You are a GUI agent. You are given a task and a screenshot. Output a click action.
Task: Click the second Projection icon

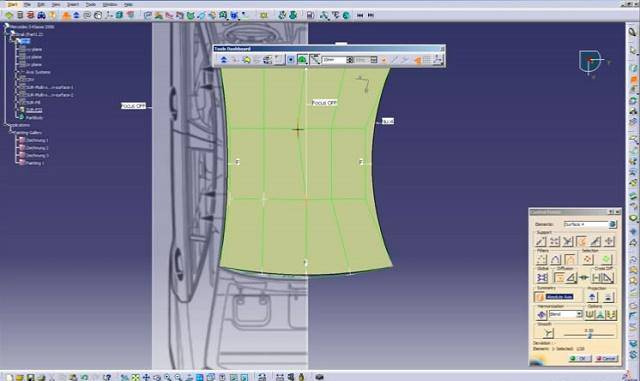coord(608,297)
